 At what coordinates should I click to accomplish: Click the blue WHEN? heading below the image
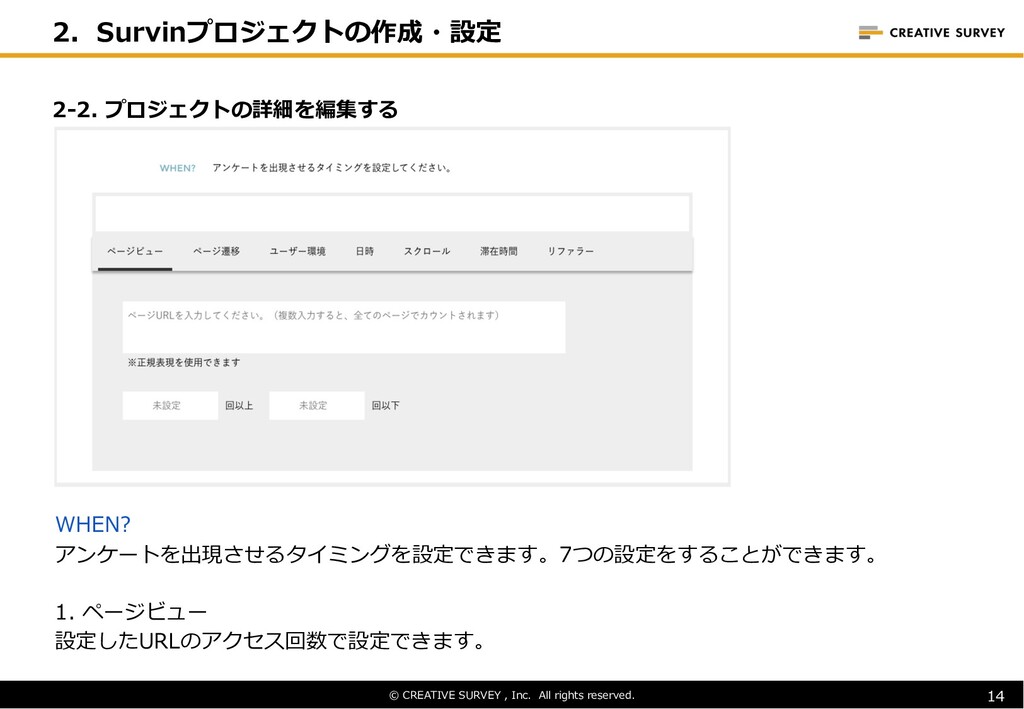tap(93, 524)
